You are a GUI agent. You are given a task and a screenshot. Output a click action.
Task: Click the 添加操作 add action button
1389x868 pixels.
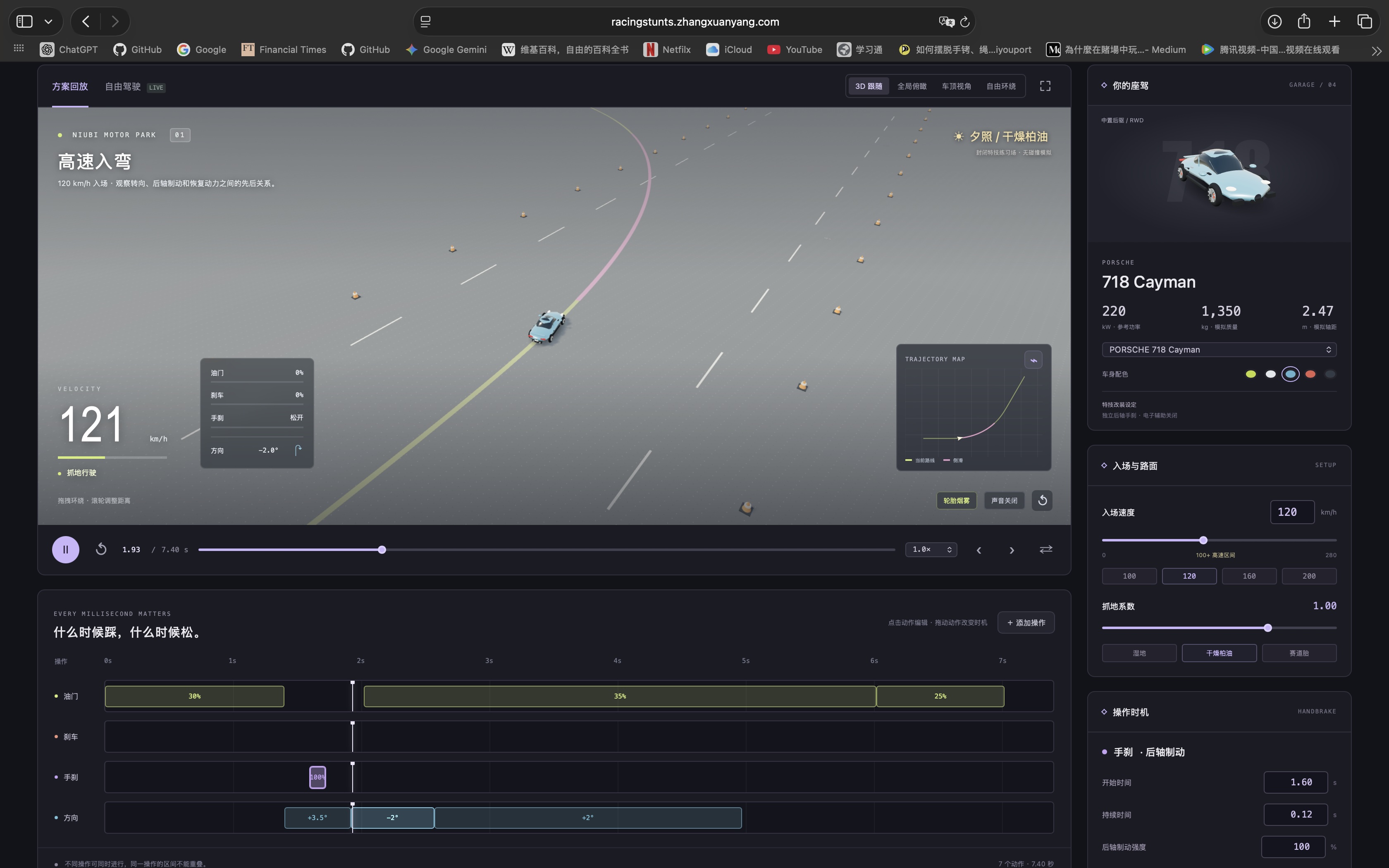click(x=1026, y=622)
